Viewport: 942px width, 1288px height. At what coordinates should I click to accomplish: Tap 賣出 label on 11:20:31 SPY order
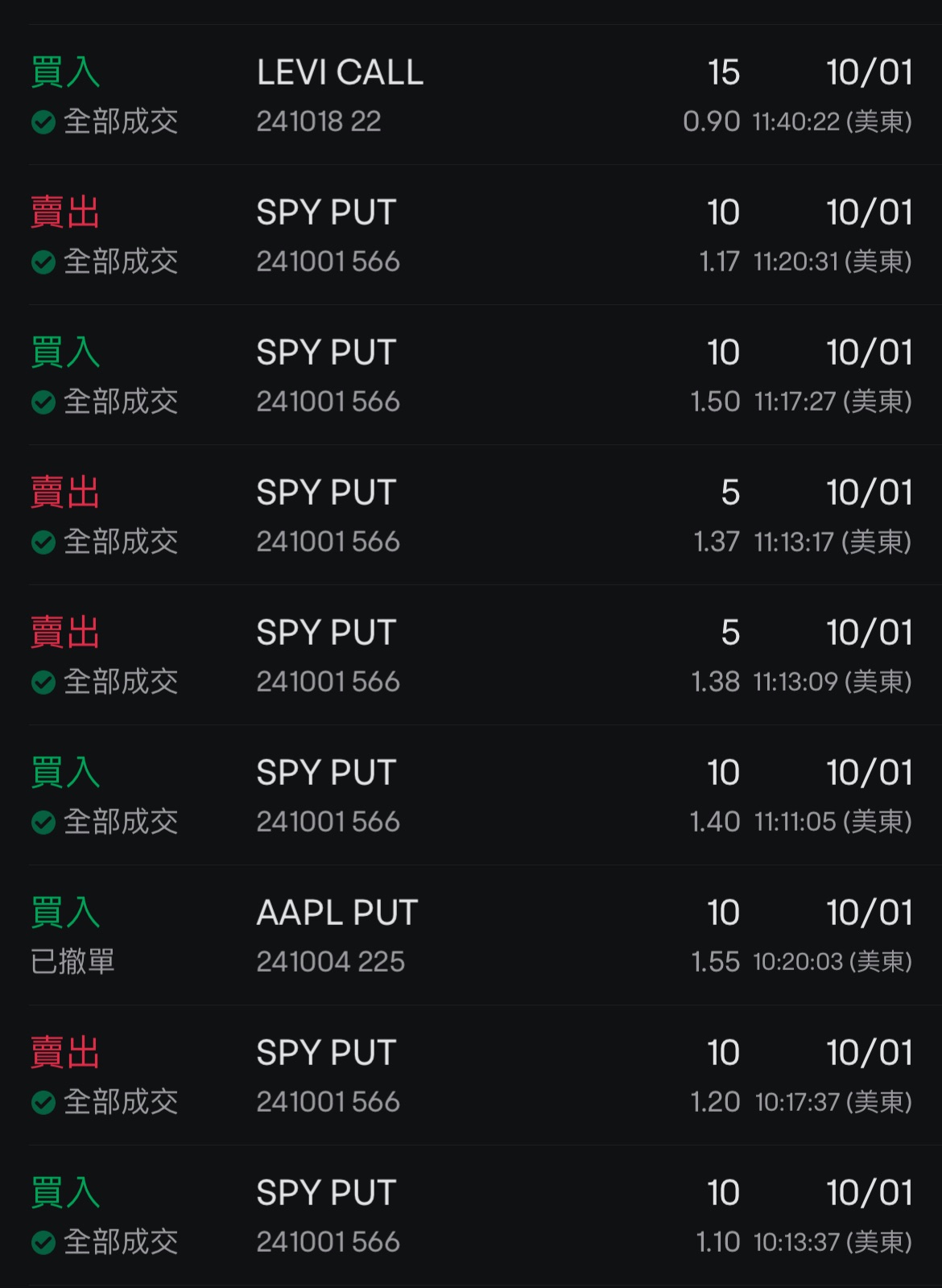coord(65,213)
